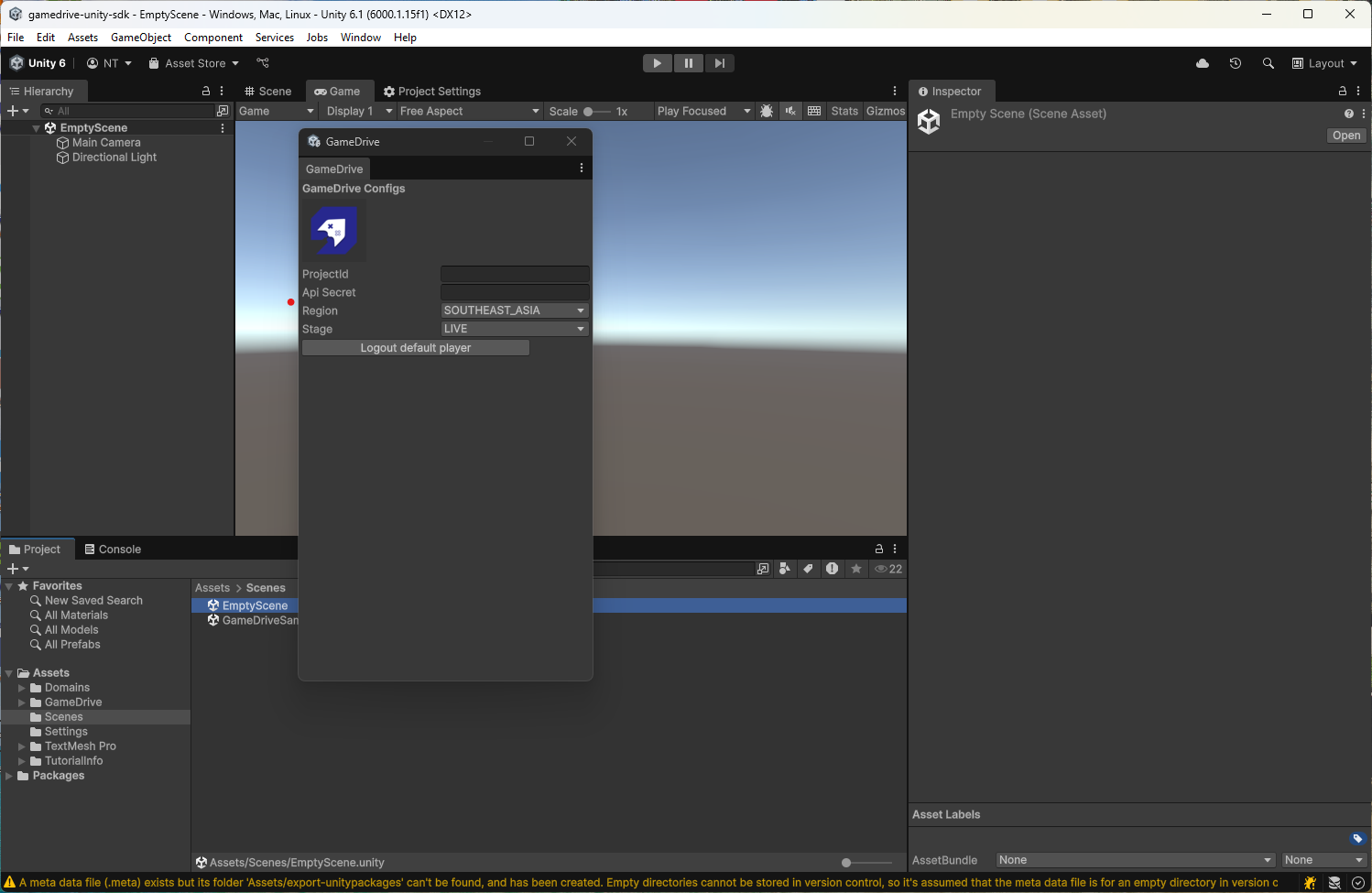The width and height of the screenshot is (1372, 893).
Task: Toggle Play Focused mode dropdown button
Action: coord(703,111)
